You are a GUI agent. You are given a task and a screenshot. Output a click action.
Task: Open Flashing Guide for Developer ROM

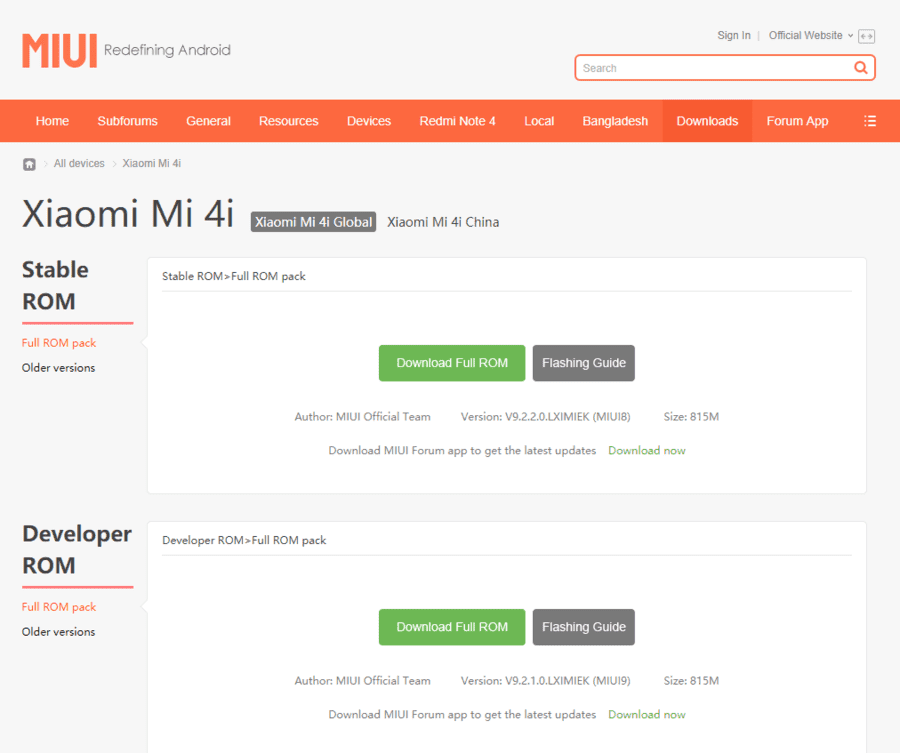point(584,627)
